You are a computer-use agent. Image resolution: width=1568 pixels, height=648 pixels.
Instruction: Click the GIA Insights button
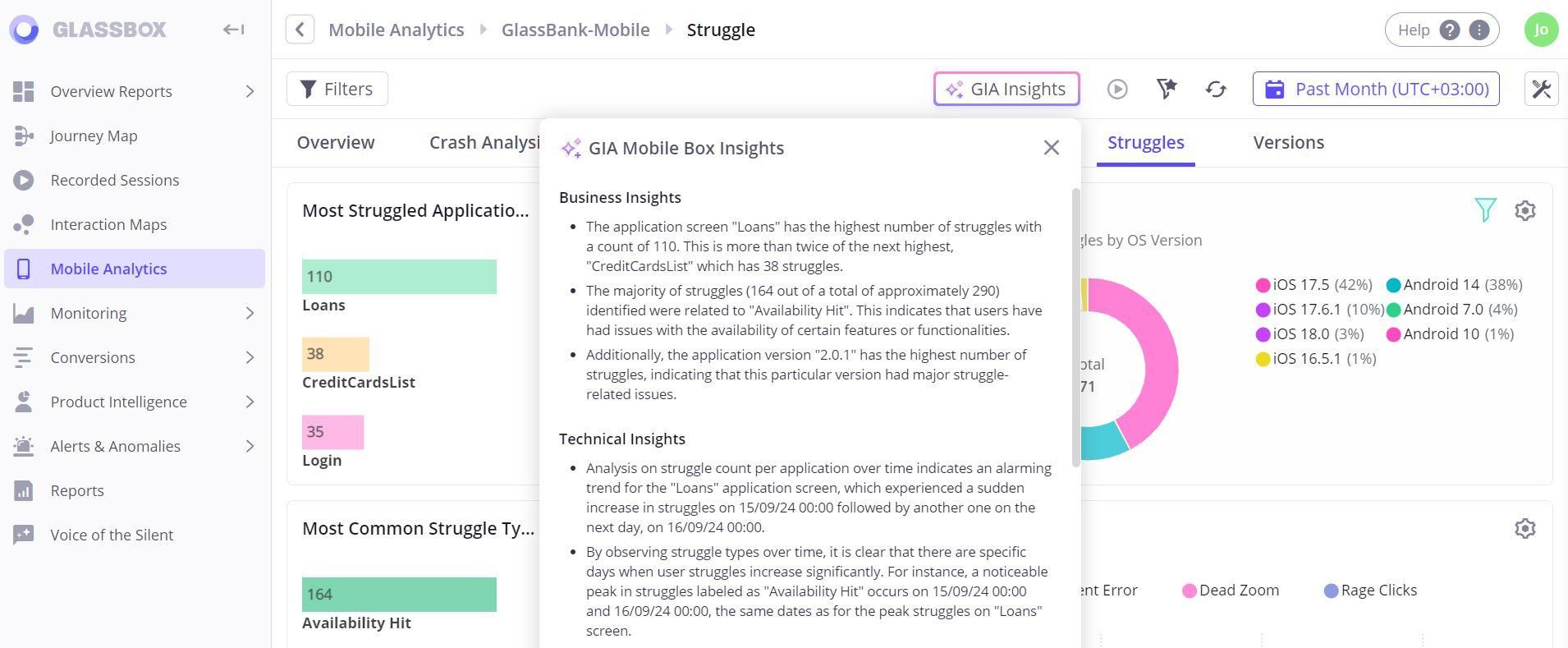tap(1006, 89)
